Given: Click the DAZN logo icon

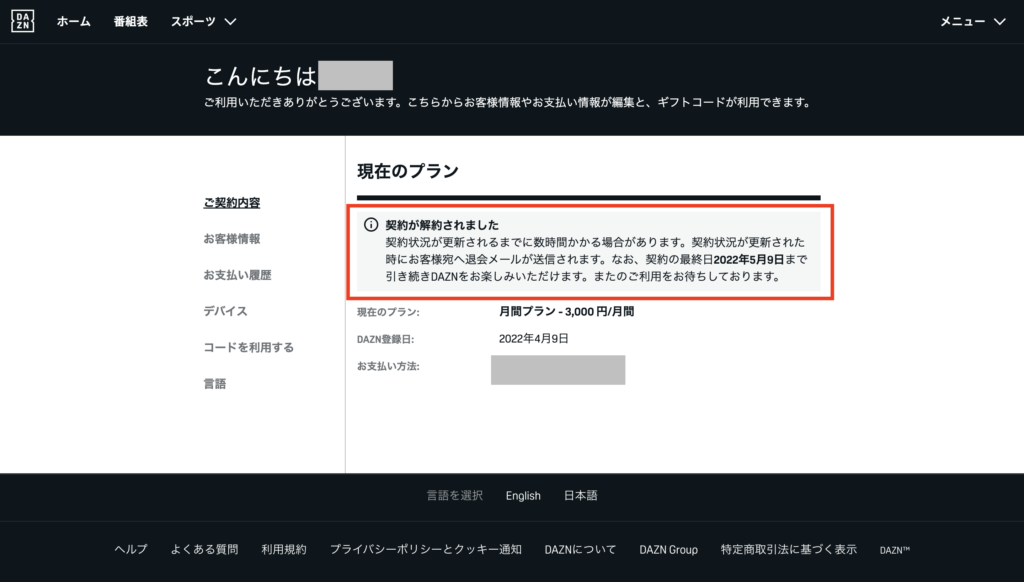Looking at the screenshot, I should coord(22,22).
